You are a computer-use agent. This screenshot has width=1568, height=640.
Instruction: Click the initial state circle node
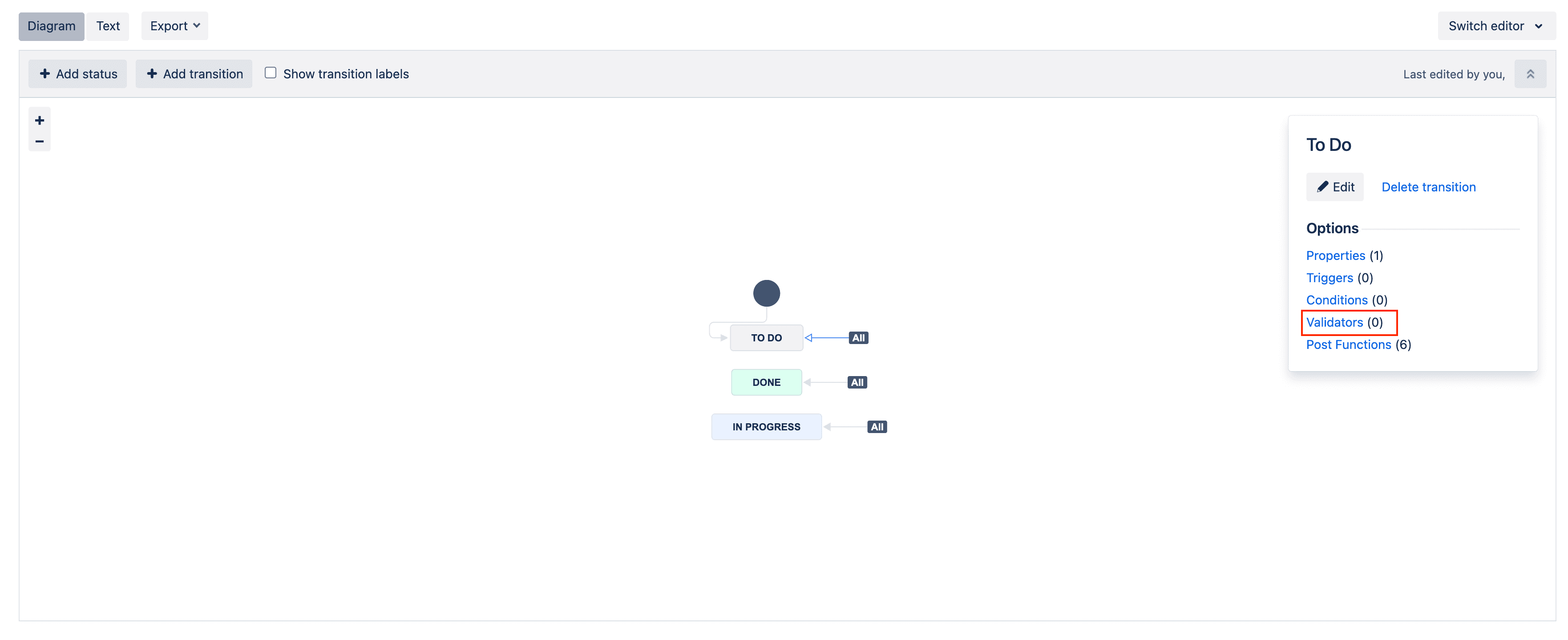coord(766,293)
